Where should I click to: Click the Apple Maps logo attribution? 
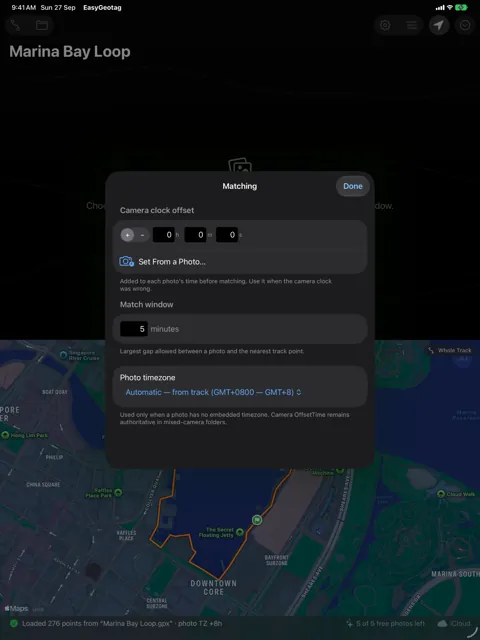tap(16, 609)
